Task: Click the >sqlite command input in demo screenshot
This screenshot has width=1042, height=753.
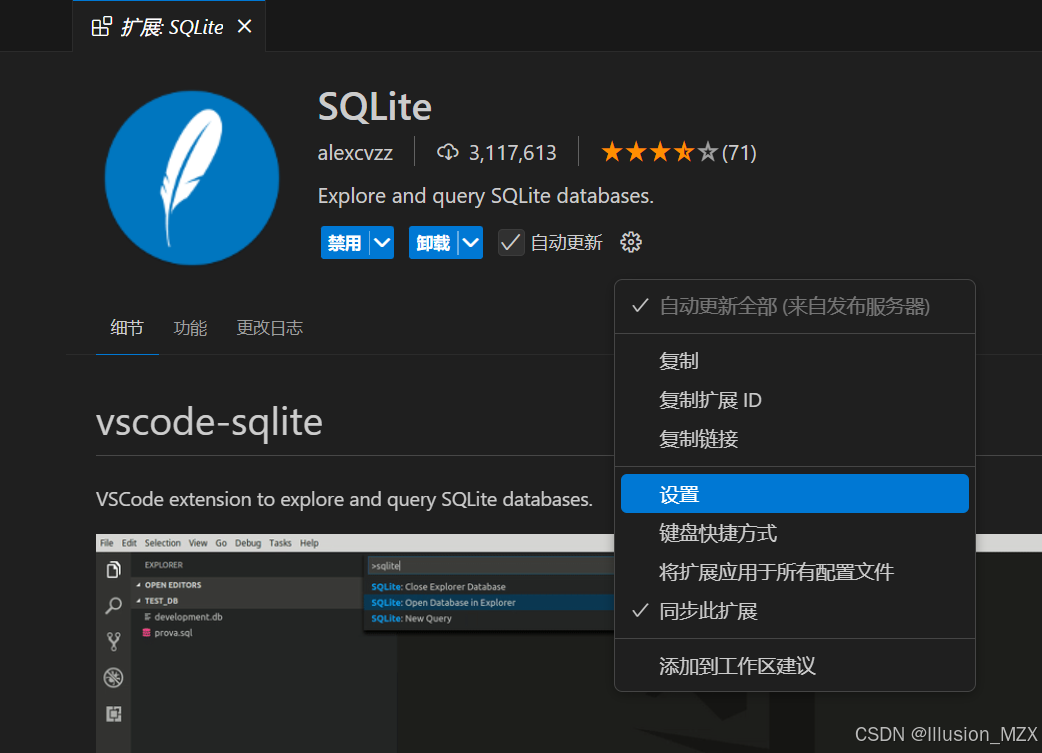Action: tap(490, 566)
